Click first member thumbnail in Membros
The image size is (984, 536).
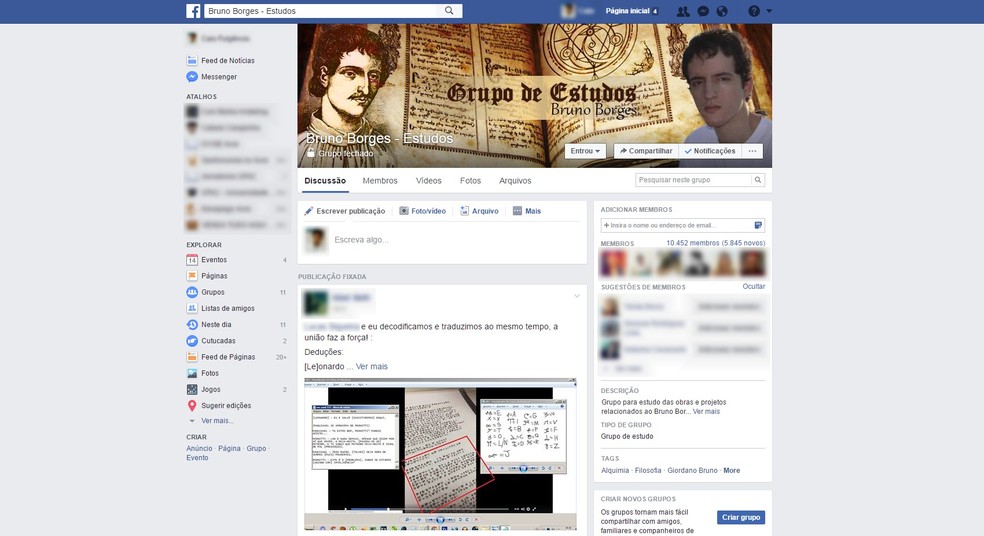(x=613, y=264)
